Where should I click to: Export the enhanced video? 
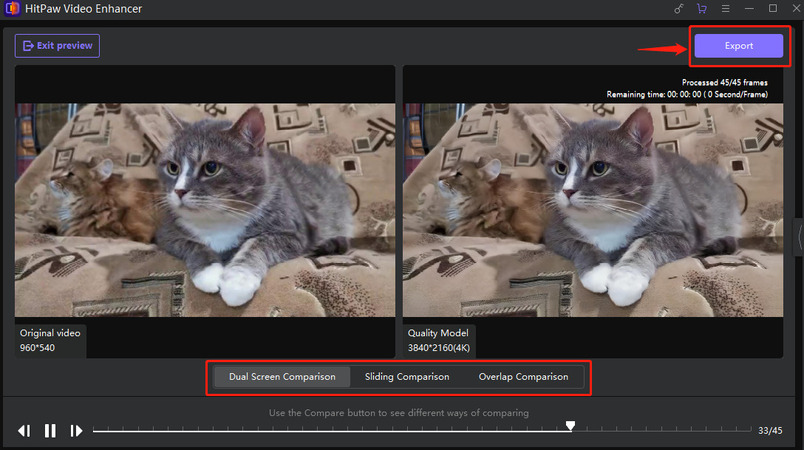[x=738, y=46]
